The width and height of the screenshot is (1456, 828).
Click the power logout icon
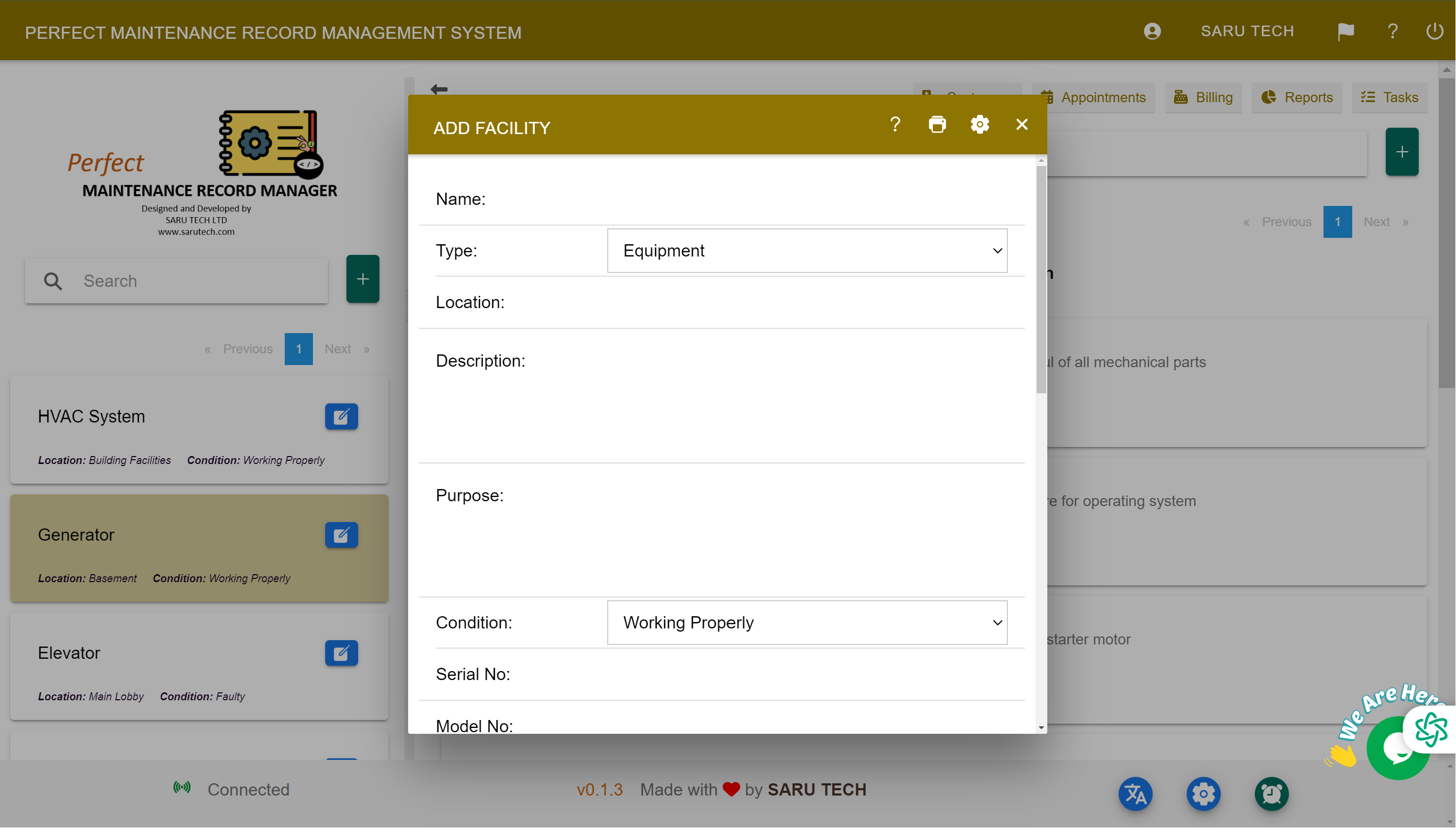1434,31
